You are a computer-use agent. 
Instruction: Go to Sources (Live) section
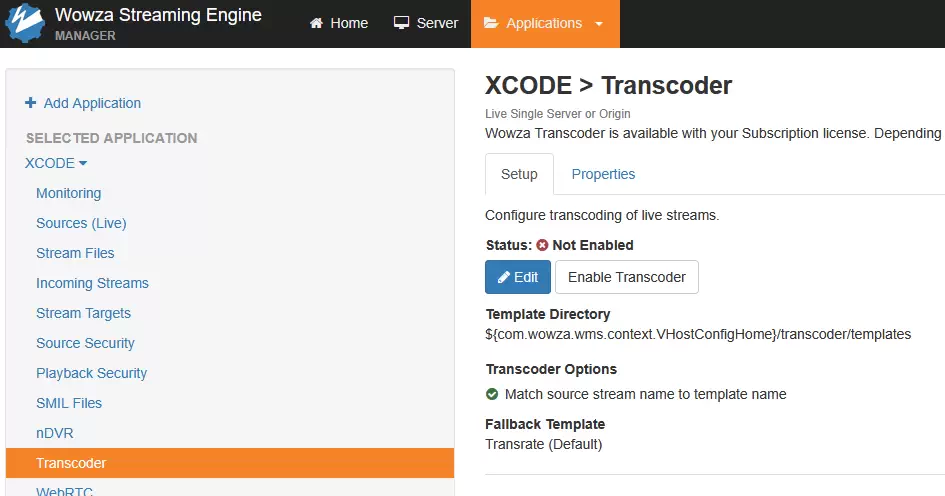click(81, 224)
